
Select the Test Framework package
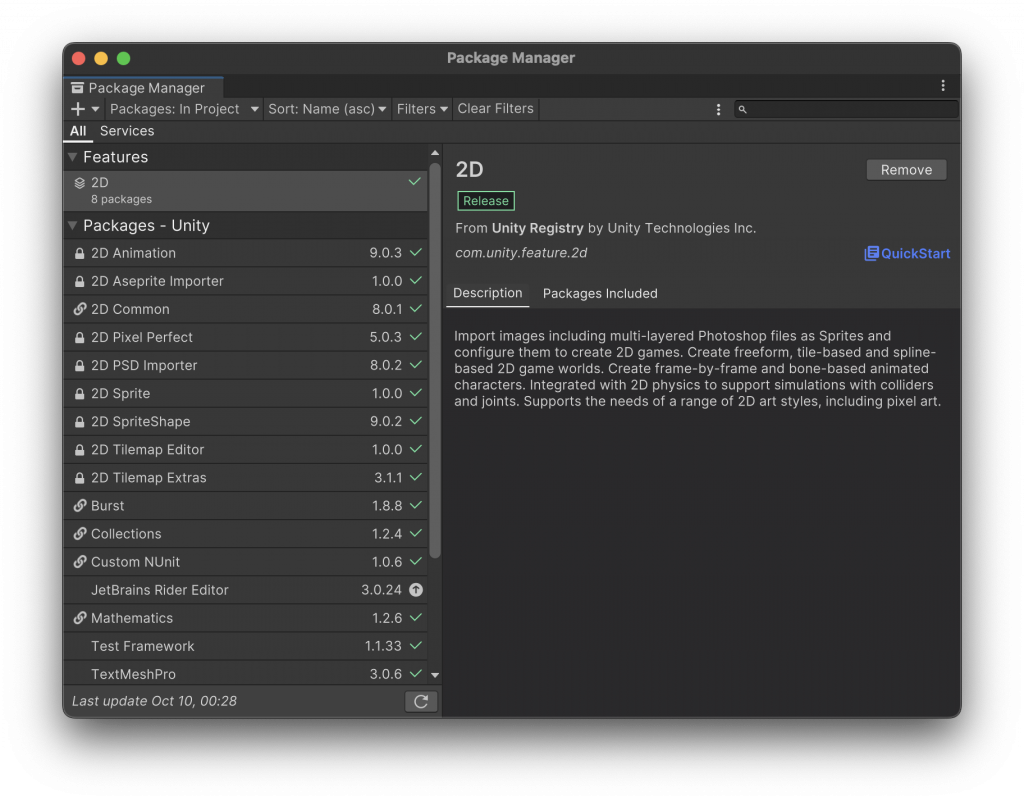coord(246,646)
